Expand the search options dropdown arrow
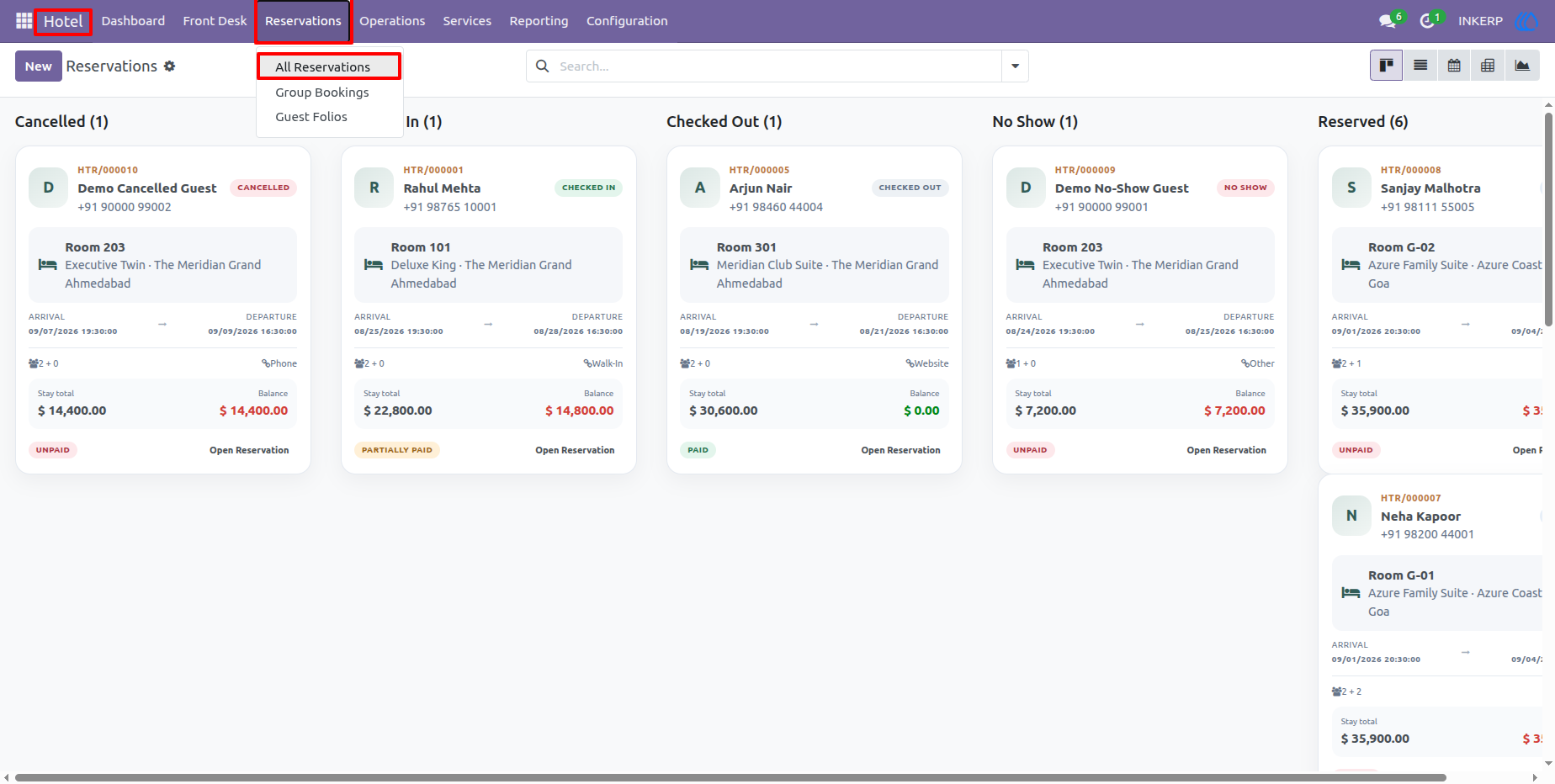1555x784 pixels. (x=1015, y=66)
